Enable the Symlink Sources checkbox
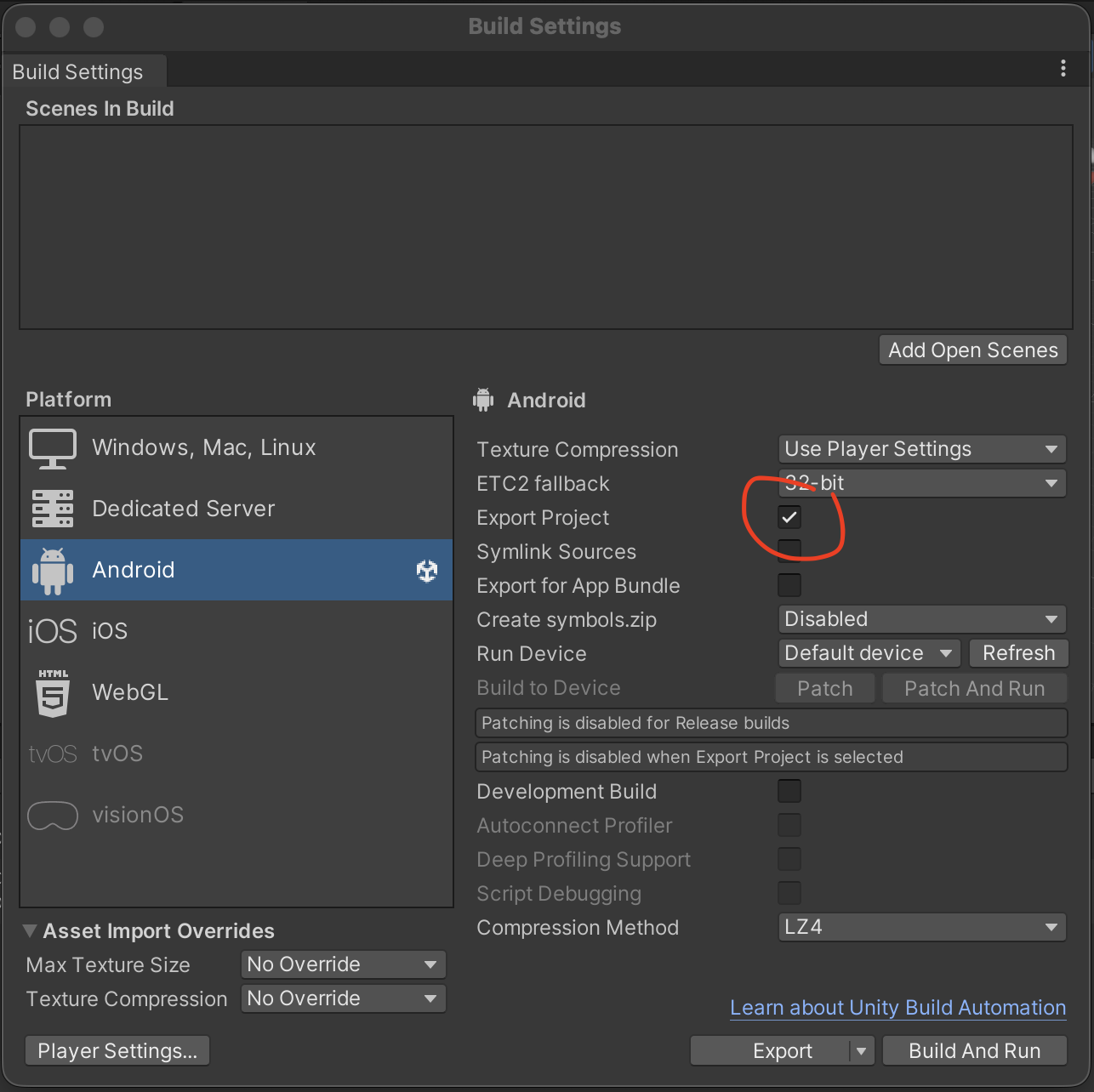The height and width of the screenshot is (1092, 1094). pyautogui.click(x=789, y=551)
